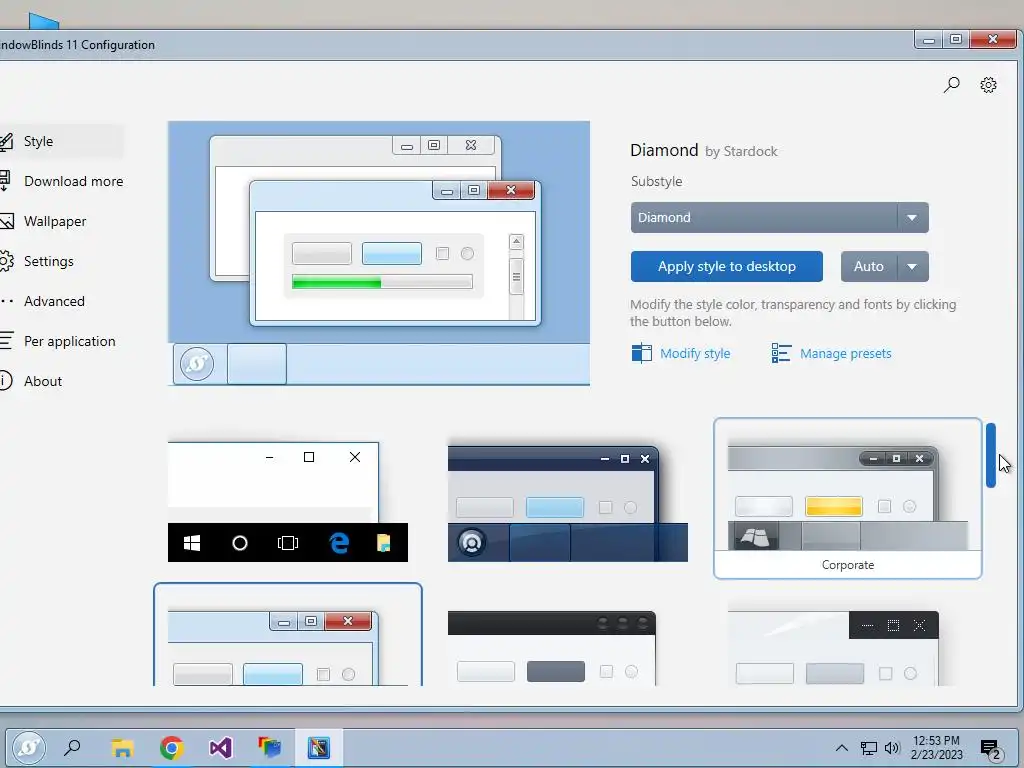Click the 'Diamond' style name heading
The width and height of the screenshot is (1024, 768).
(x=664, y=150)
